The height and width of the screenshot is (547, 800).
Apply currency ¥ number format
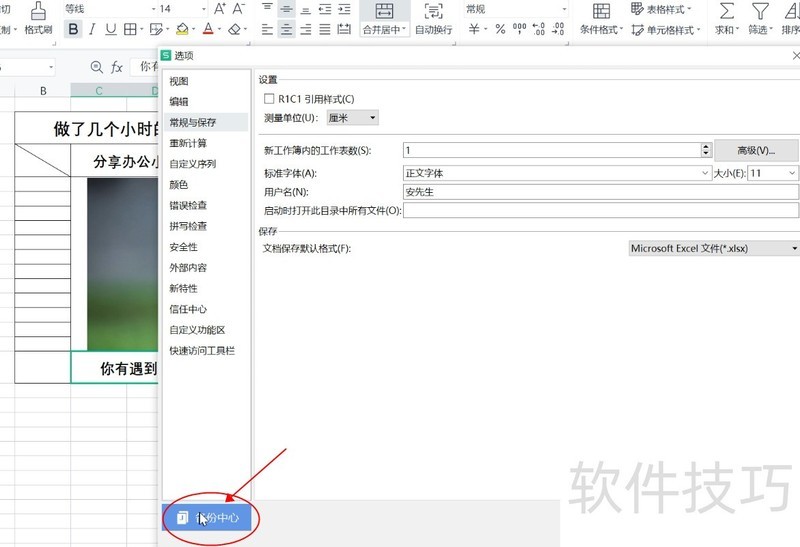coord(474,29)
